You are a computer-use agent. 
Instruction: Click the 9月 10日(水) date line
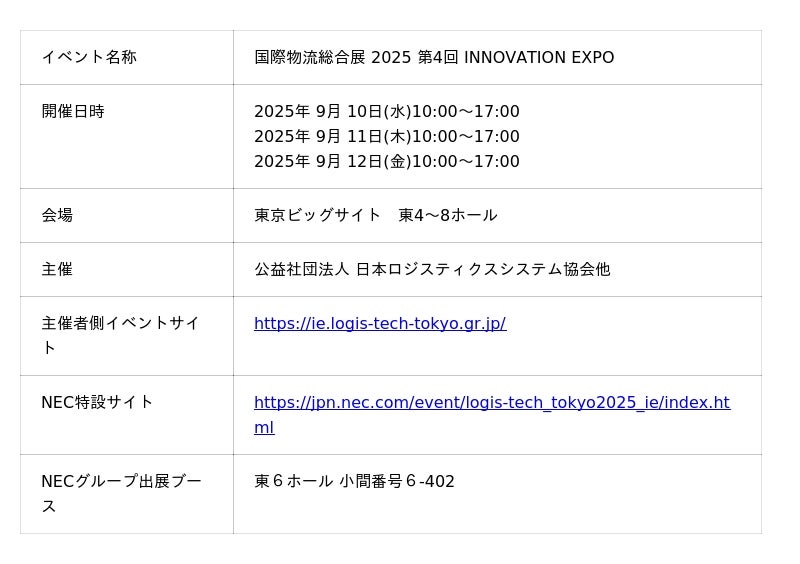[x=386, y=112]
